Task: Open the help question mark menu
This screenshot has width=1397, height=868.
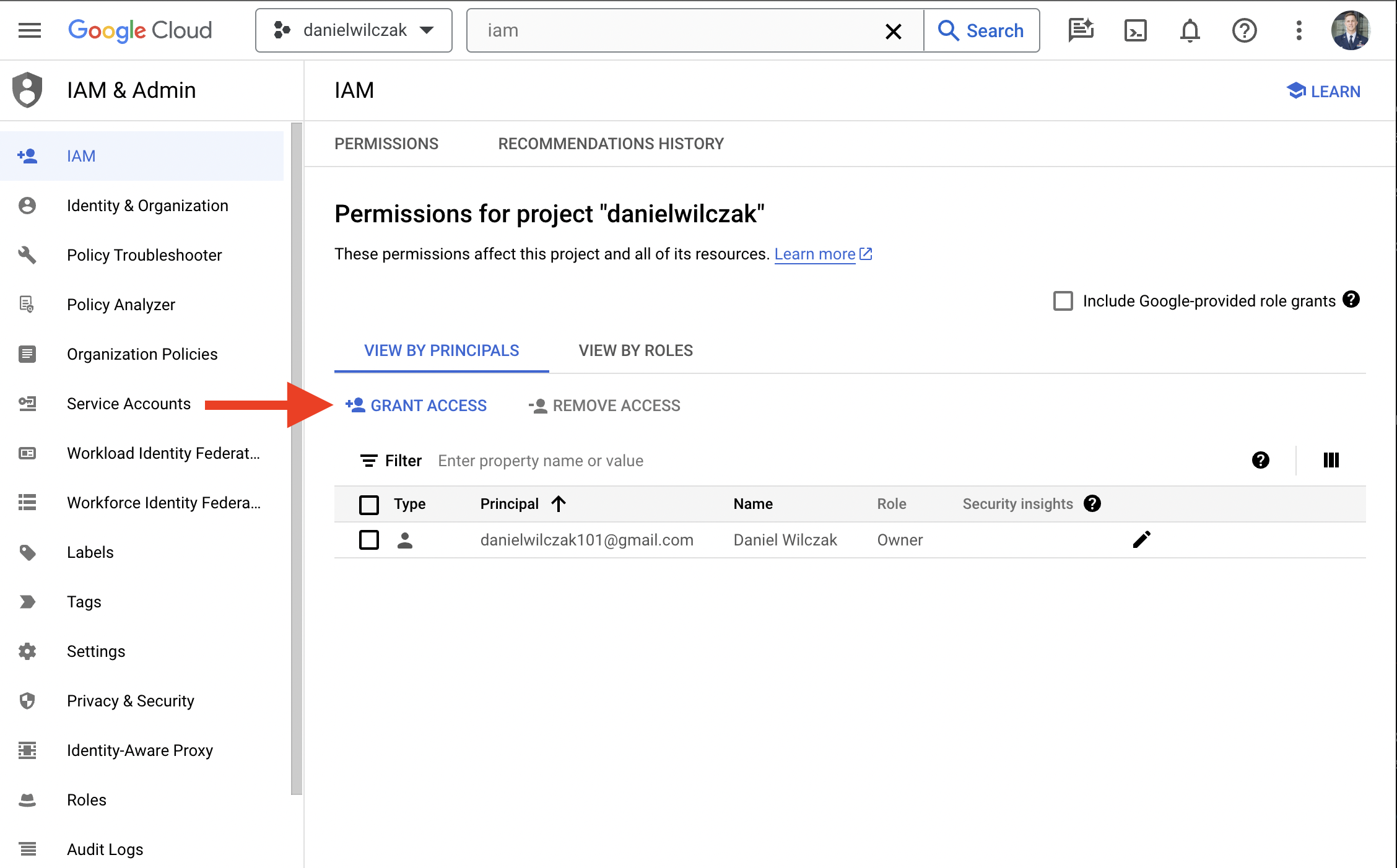Action: point(1244,30)
